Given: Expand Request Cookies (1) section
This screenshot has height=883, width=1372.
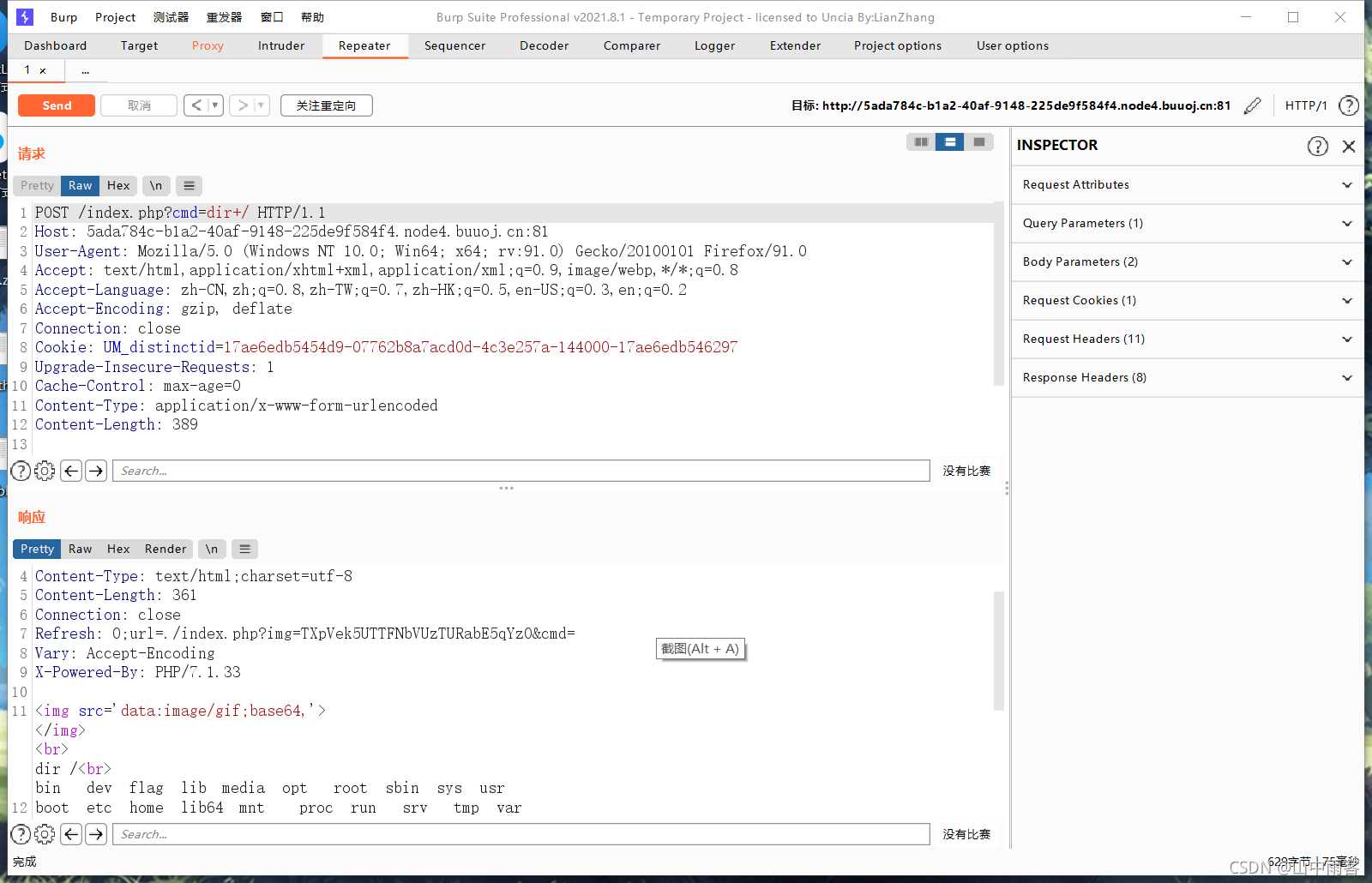Looking at the screenshot, I should (x=1188, y=301).
